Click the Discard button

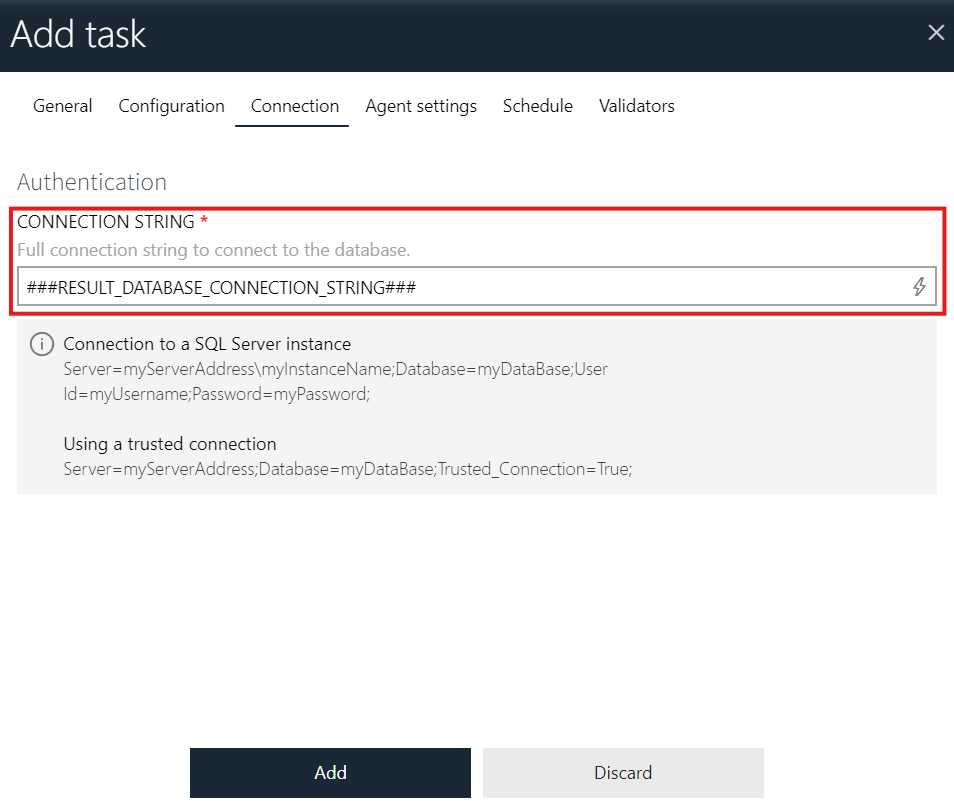tap(623, 772)
